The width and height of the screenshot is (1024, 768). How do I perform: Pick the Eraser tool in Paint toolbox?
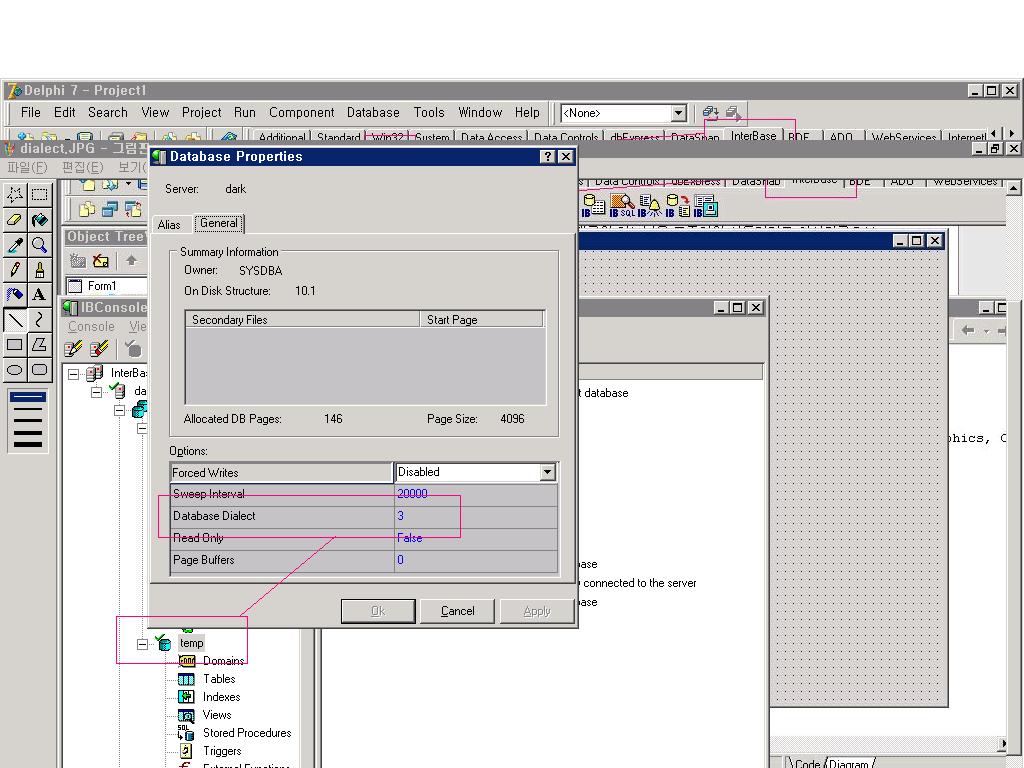tap(15, 220)
